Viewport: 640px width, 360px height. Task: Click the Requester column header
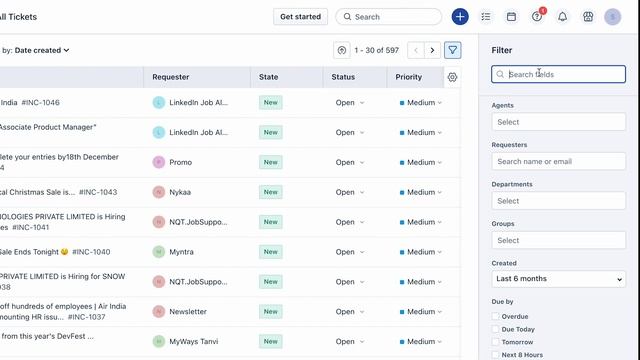tap(171, 77)
